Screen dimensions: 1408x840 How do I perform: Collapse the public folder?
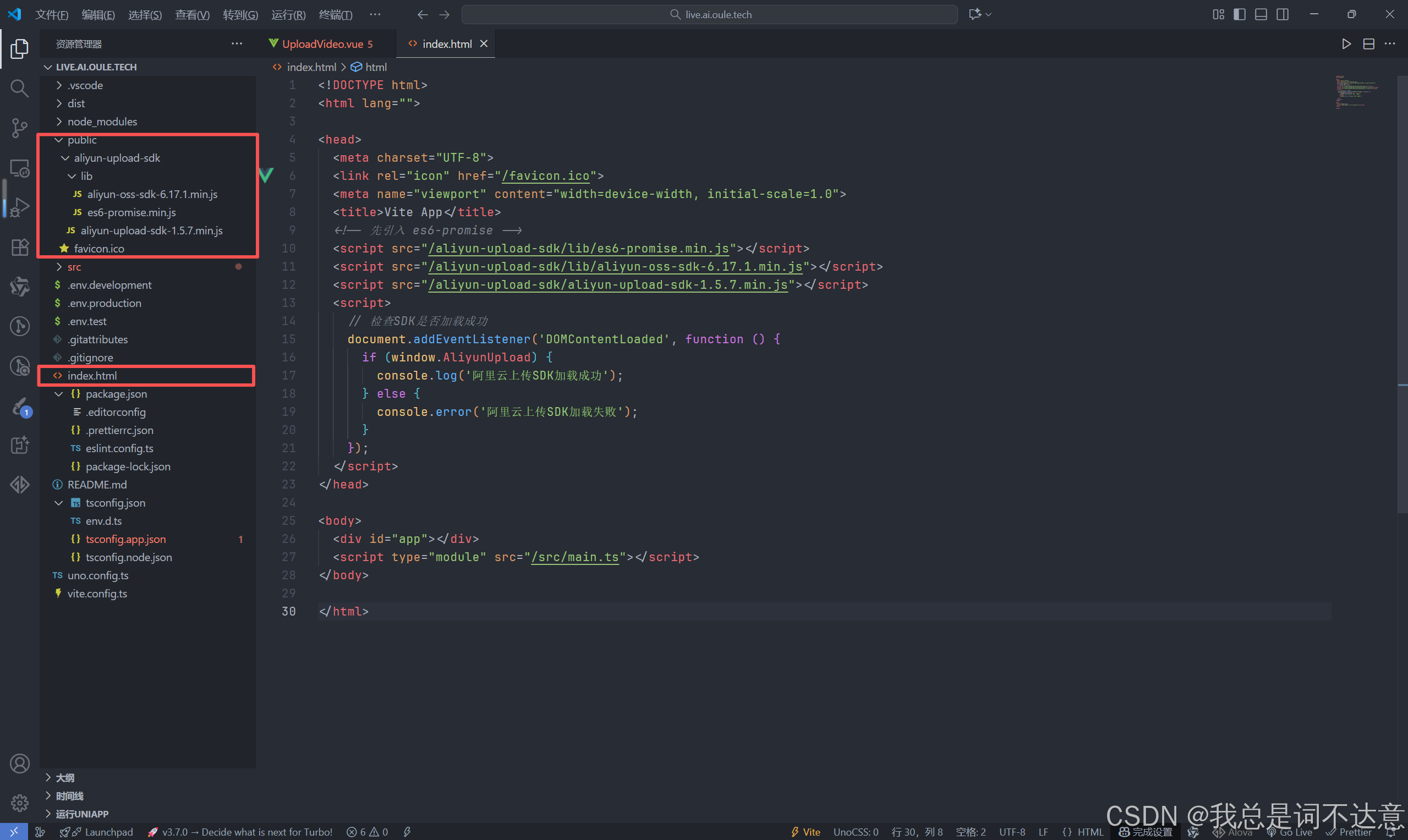(x=81, y=140)
